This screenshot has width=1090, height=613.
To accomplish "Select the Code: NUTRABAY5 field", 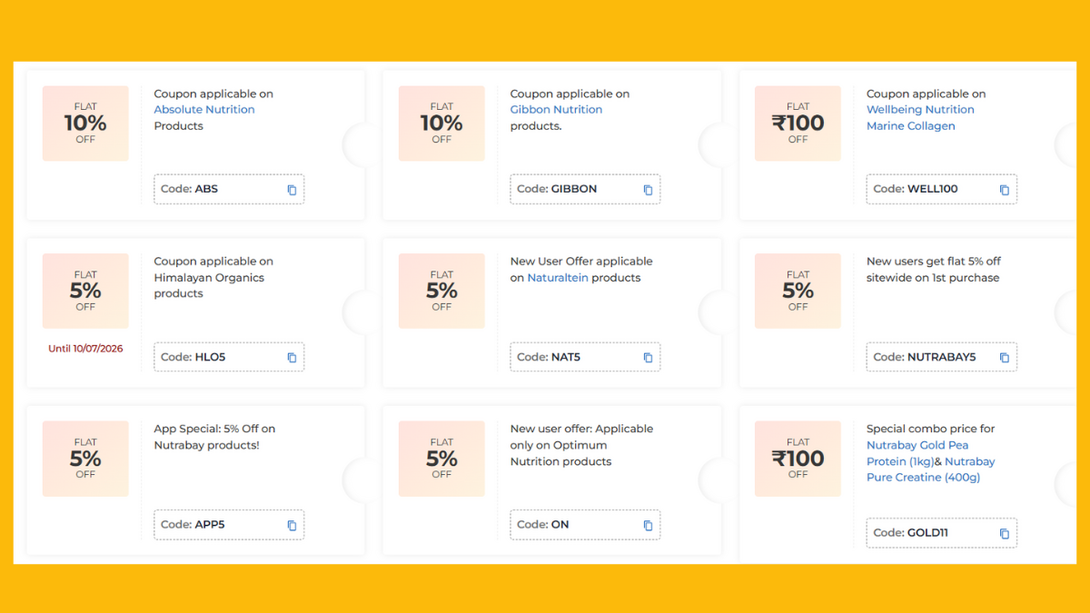I will [941, 357].
